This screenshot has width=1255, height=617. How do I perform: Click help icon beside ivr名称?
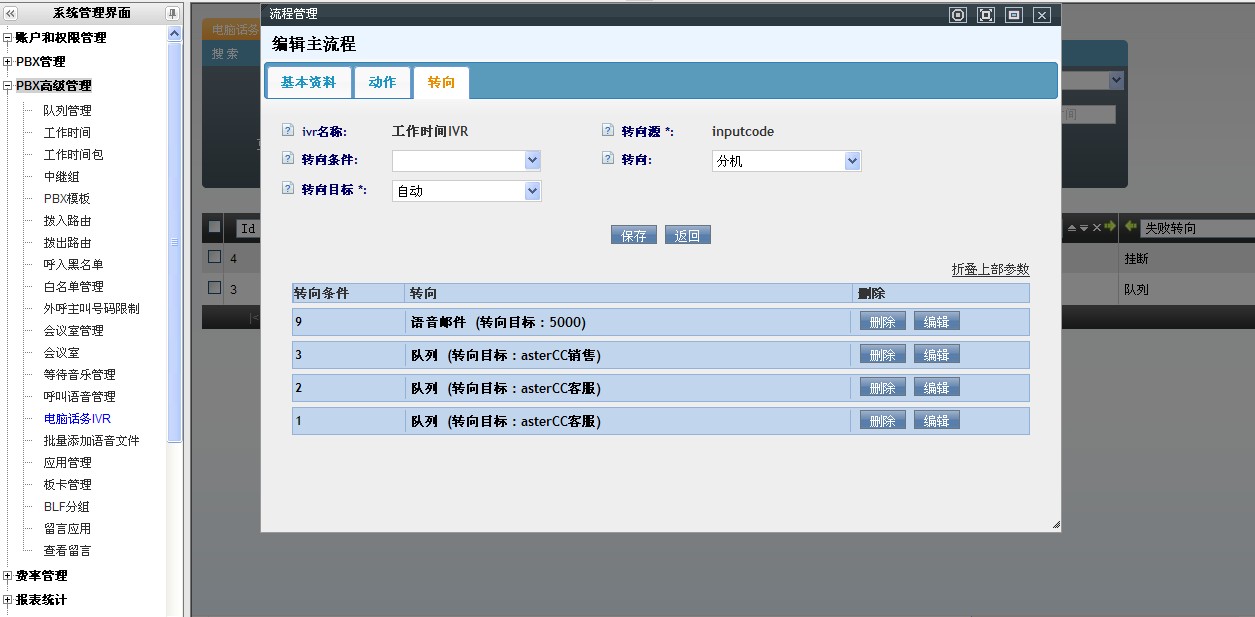pyautogui.click(x=288, y=131)
